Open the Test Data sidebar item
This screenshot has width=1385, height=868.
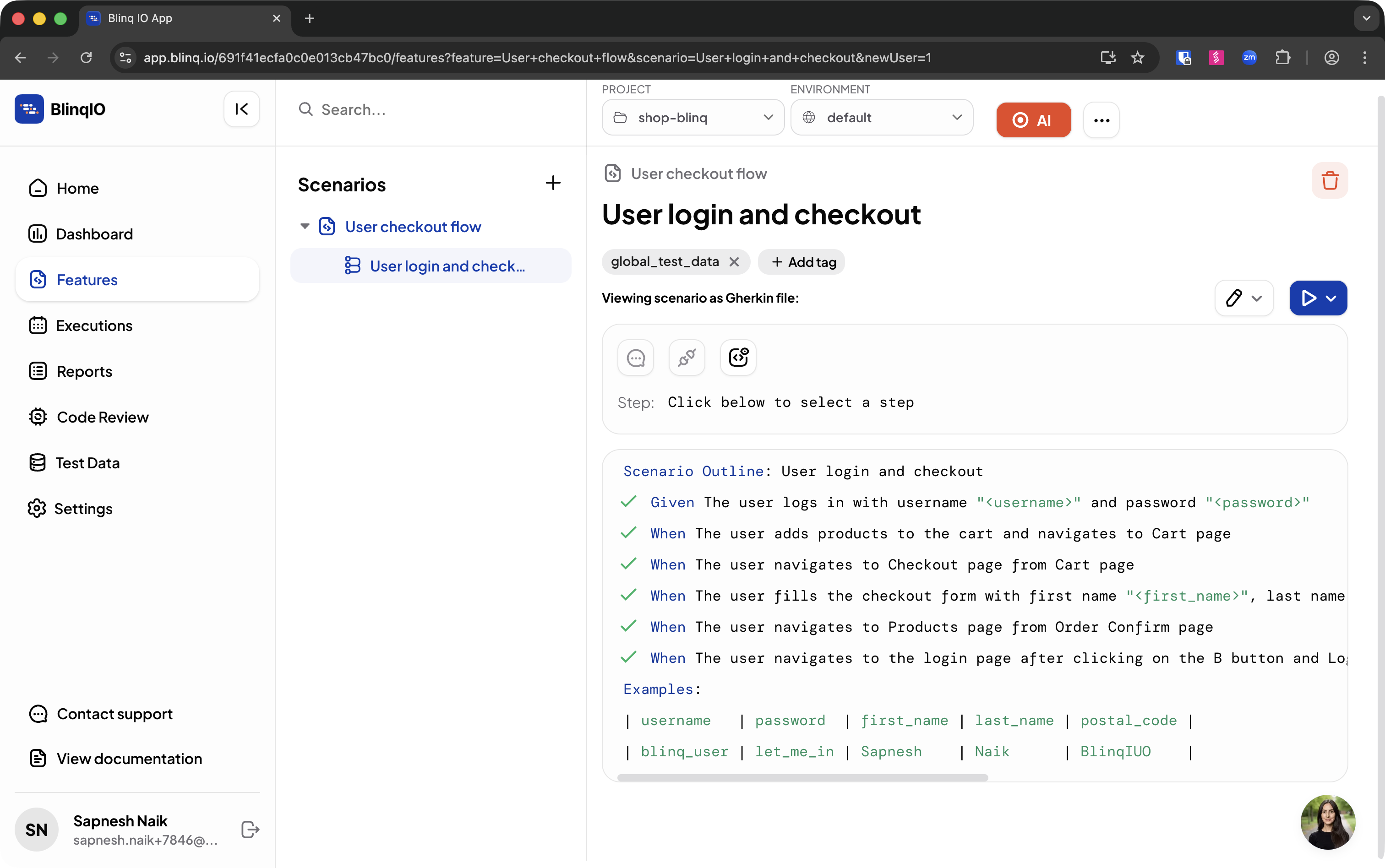click(87, 463)
